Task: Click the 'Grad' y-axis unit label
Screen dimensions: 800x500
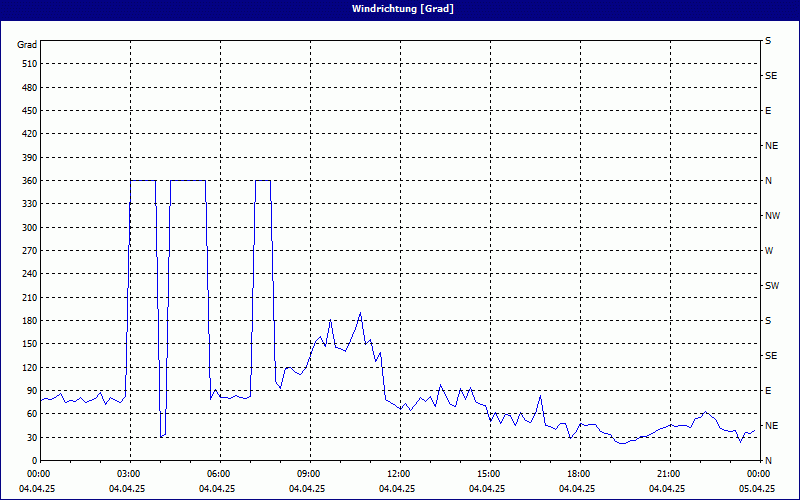Action: coord(27,45)
